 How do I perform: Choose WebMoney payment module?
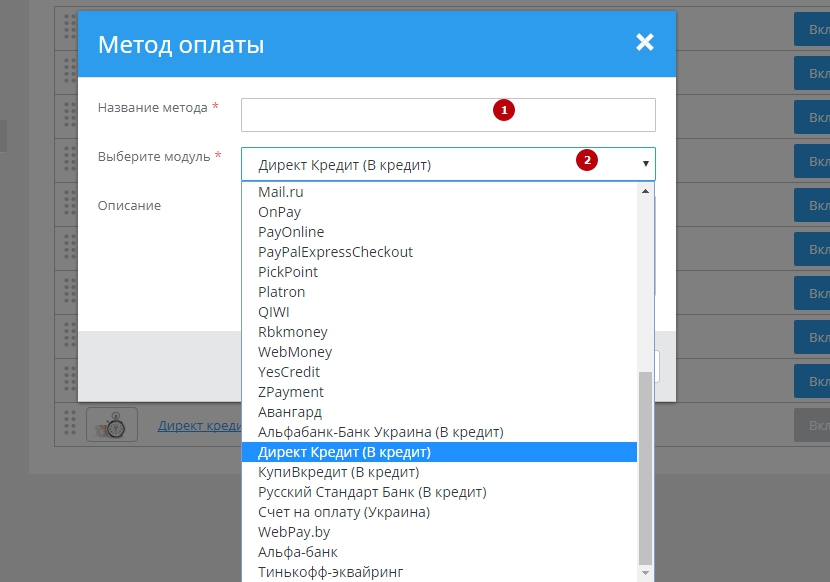pos(439,352)
